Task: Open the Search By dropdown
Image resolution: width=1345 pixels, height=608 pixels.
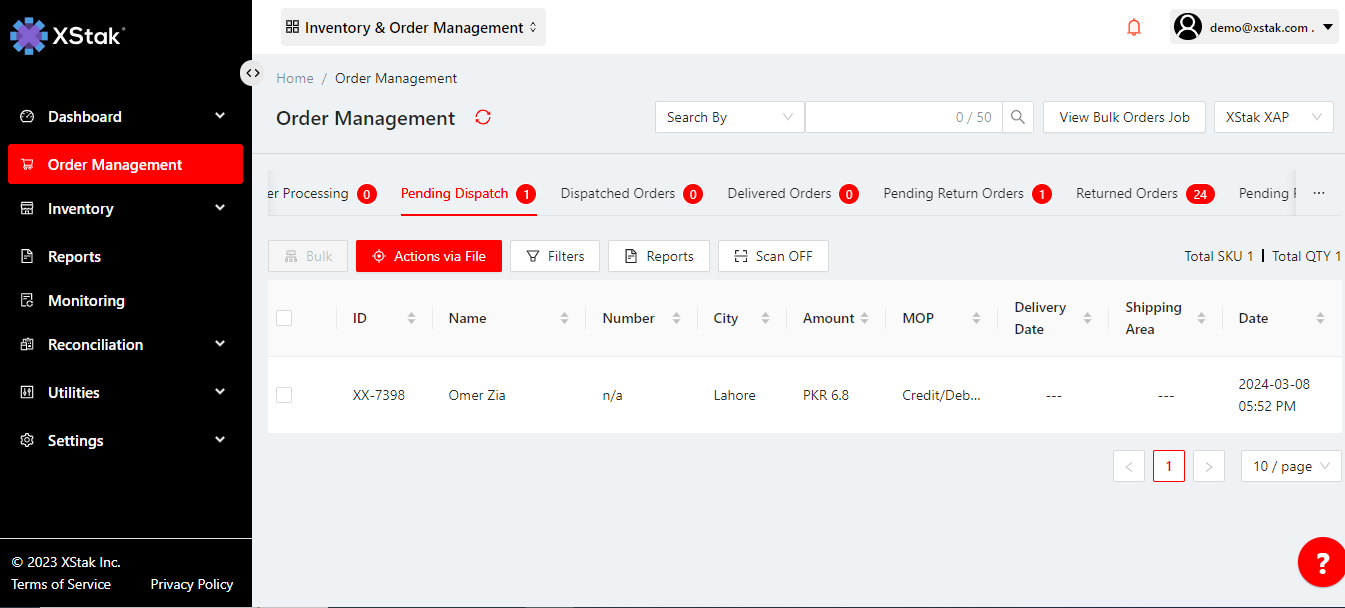Action: click(730, 117)
